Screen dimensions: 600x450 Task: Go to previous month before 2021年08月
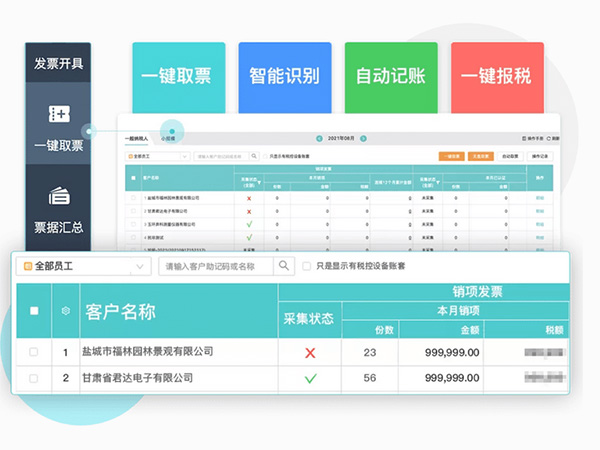coord(319,139)
